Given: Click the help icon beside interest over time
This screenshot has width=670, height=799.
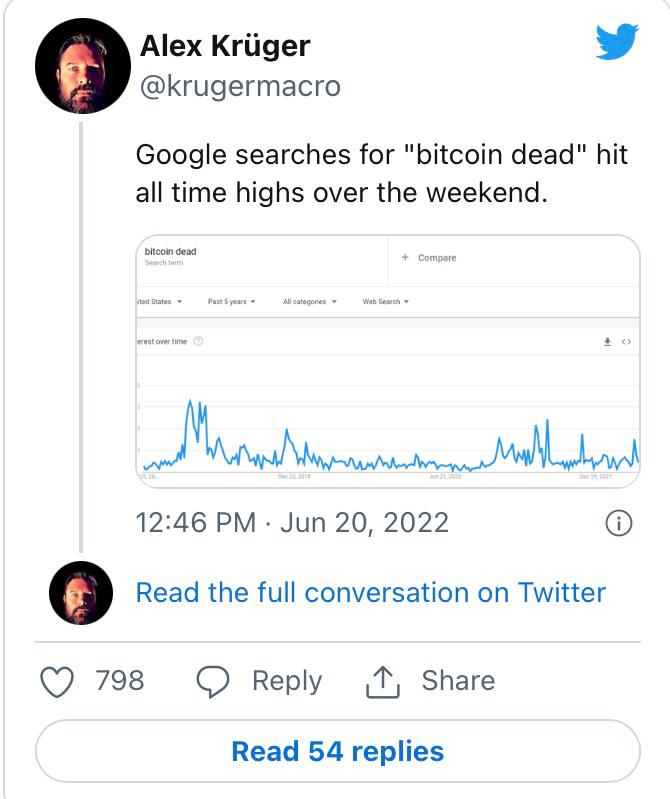Looking at the screenshot, I should pyautogui.click(x=198, y=342).
